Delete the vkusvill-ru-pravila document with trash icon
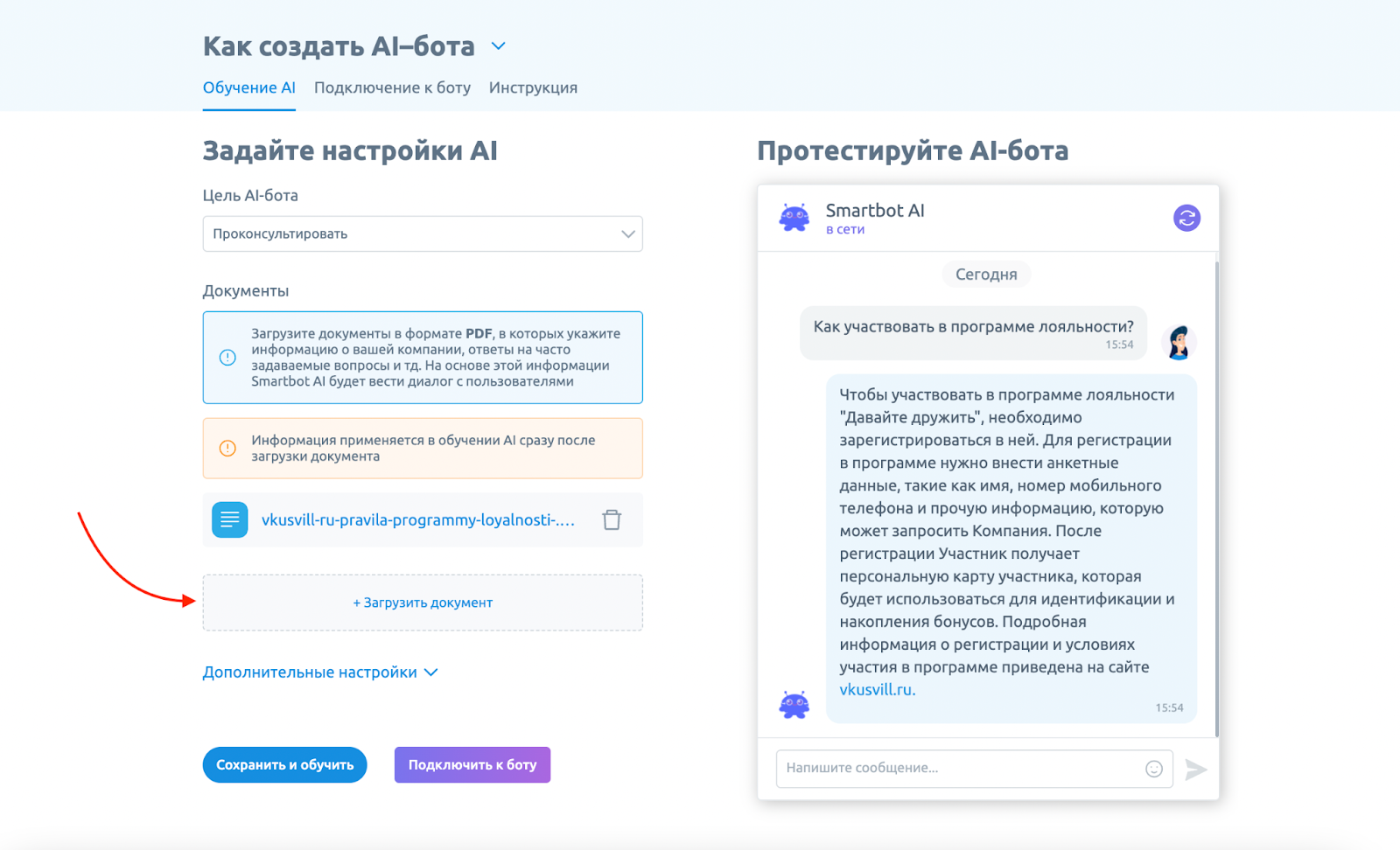Viewport: 1400px width, 850px height. [x=612, y=519]
